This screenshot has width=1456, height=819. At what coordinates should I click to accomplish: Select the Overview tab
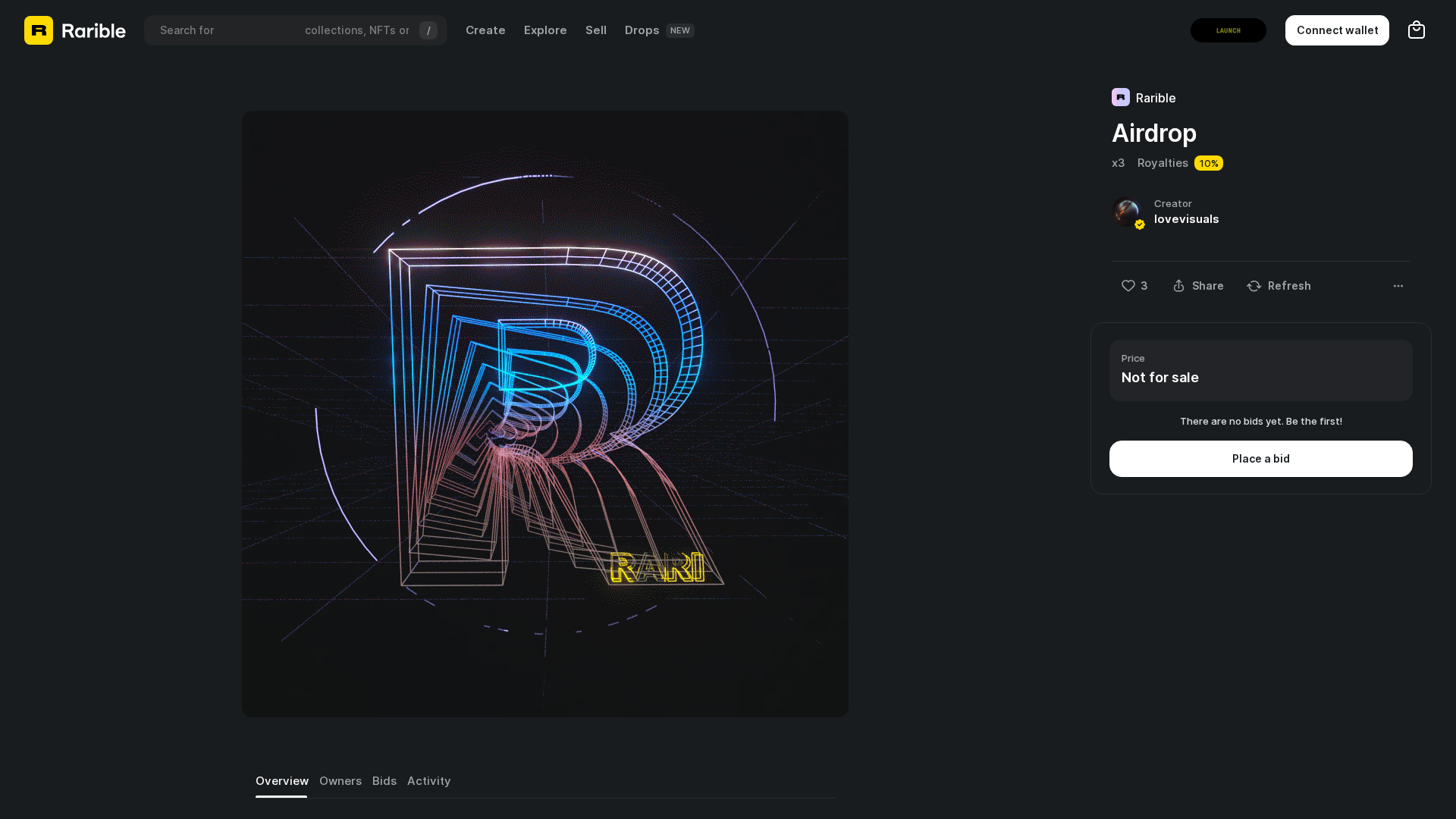[281, 781]
